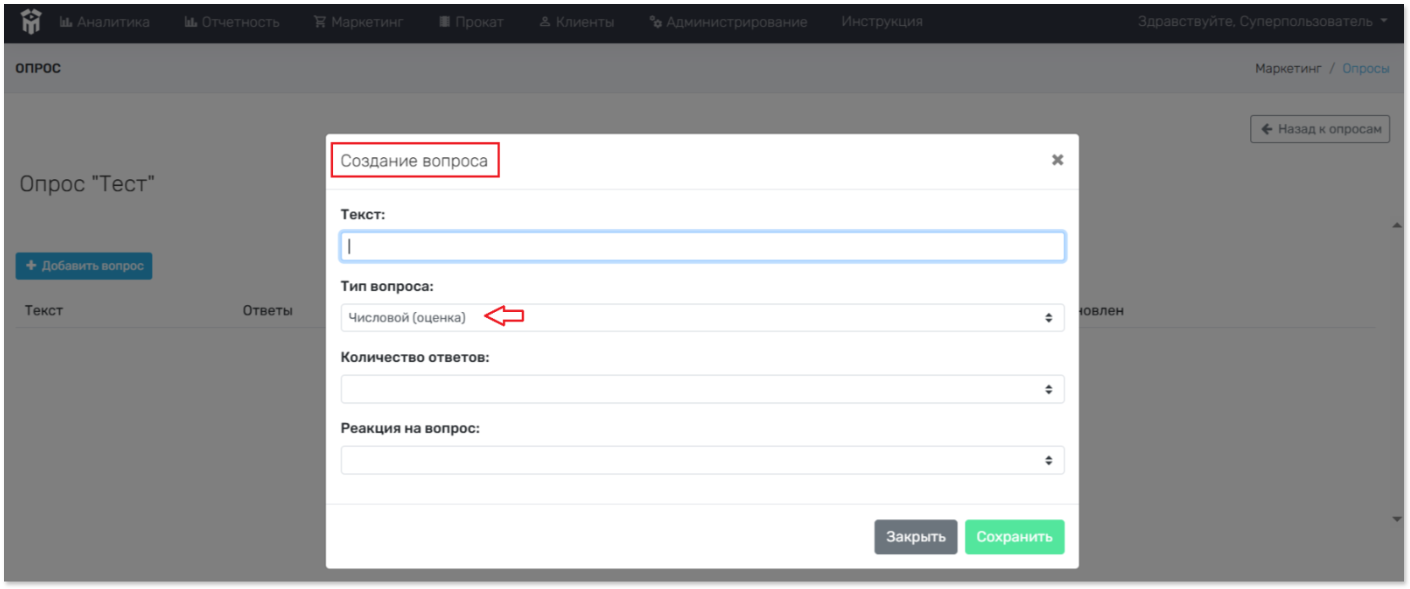The width and height of the screenshot is (1410, 589).
Task: Close the dialog with the X icon
Action: 1057,160
